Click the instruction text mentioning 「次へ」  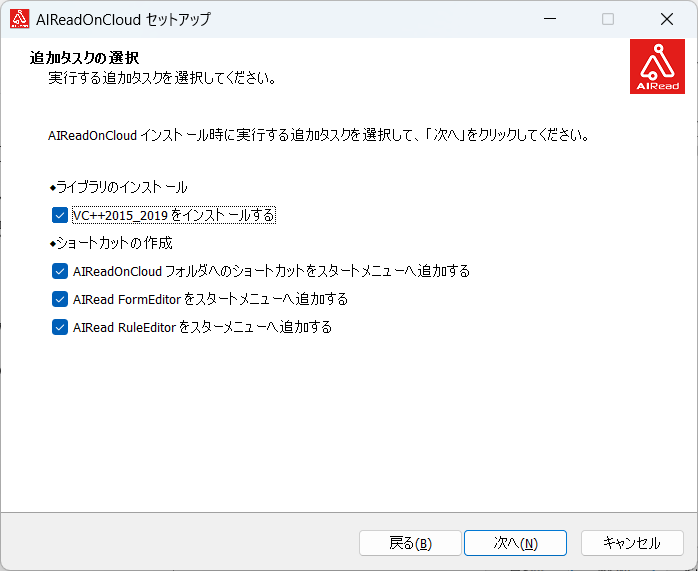319,135
